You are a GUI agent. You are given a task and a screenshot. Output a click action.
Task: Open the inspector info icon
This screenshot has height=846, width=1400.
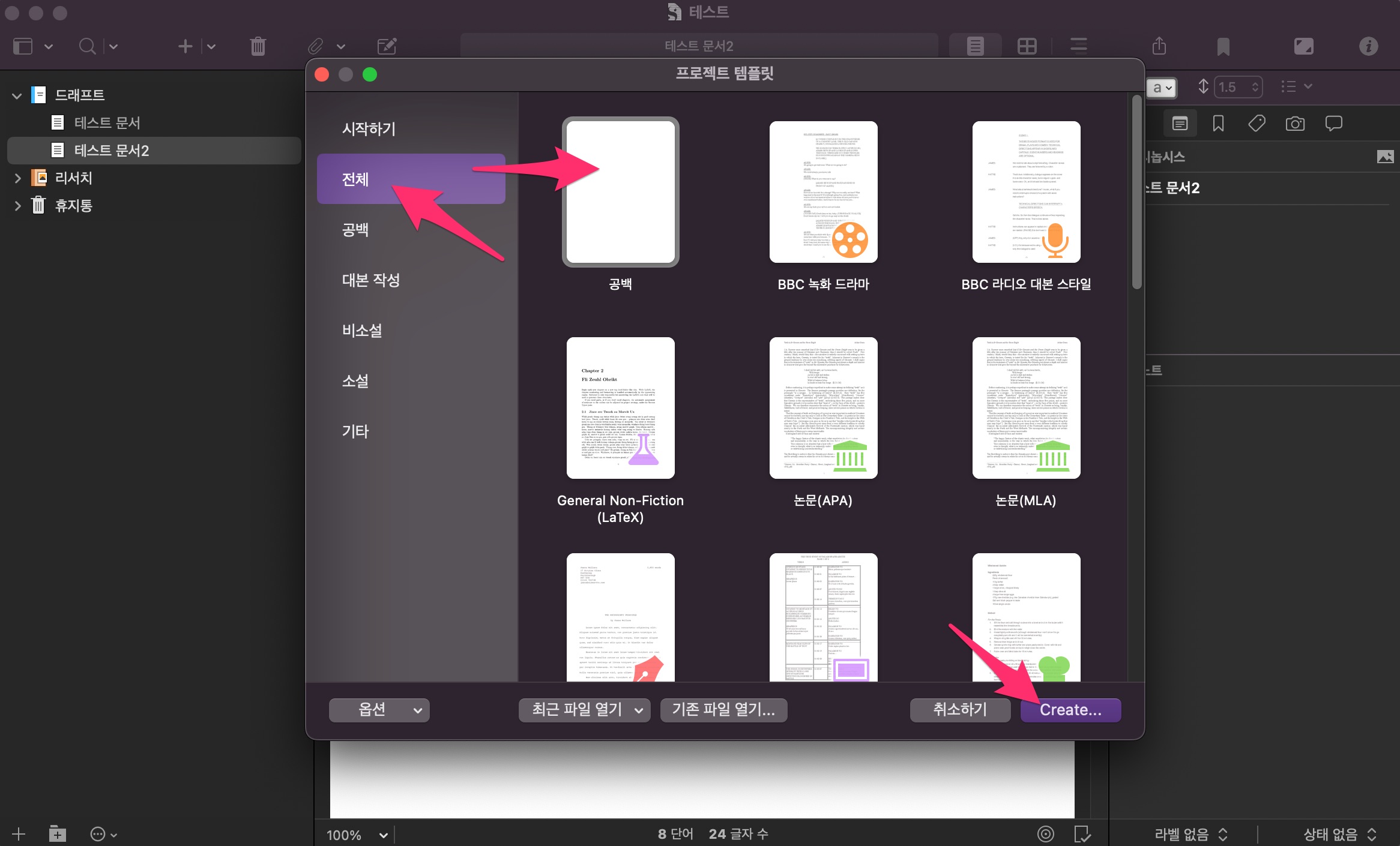1368,46
